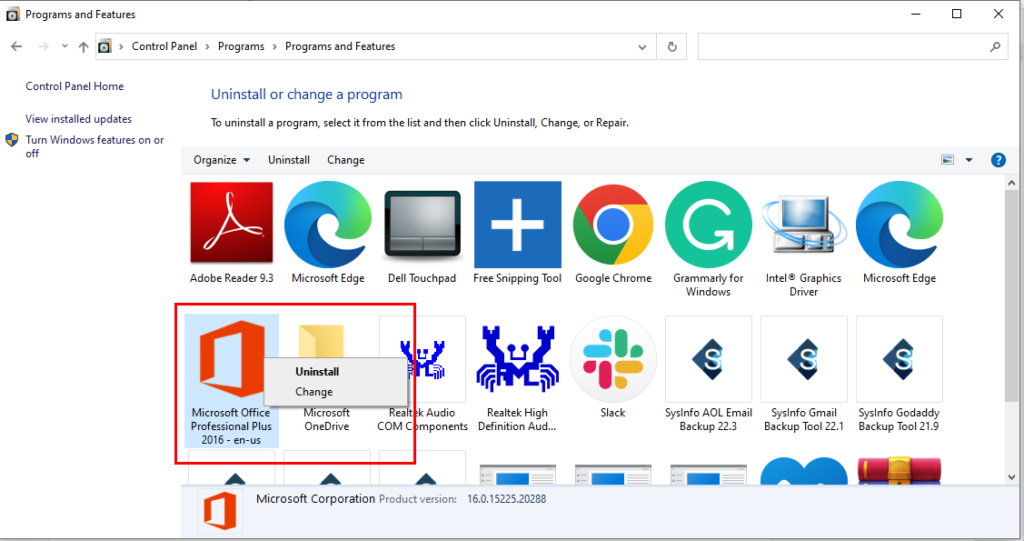Click the Microsoft Corporation publisher text
Viewport: 1024px width, 541px height.
(315, 499)
